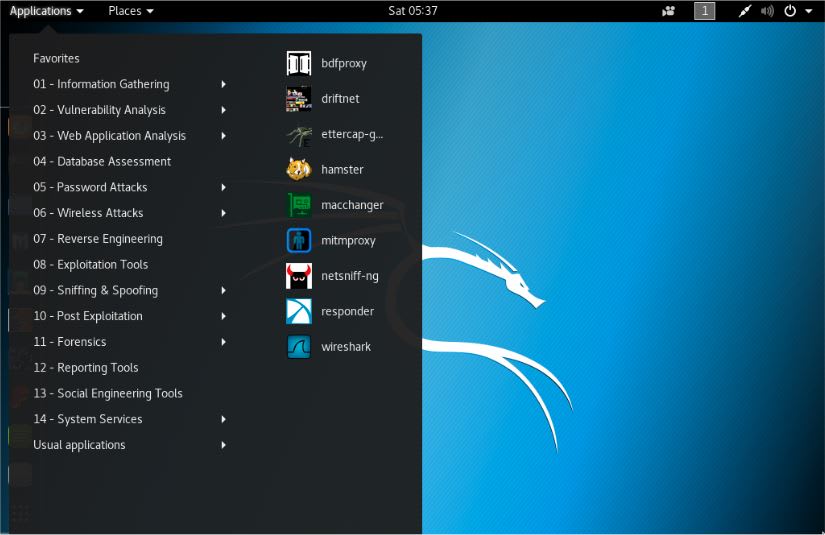Click the wireshark text label

coord(346,347)
